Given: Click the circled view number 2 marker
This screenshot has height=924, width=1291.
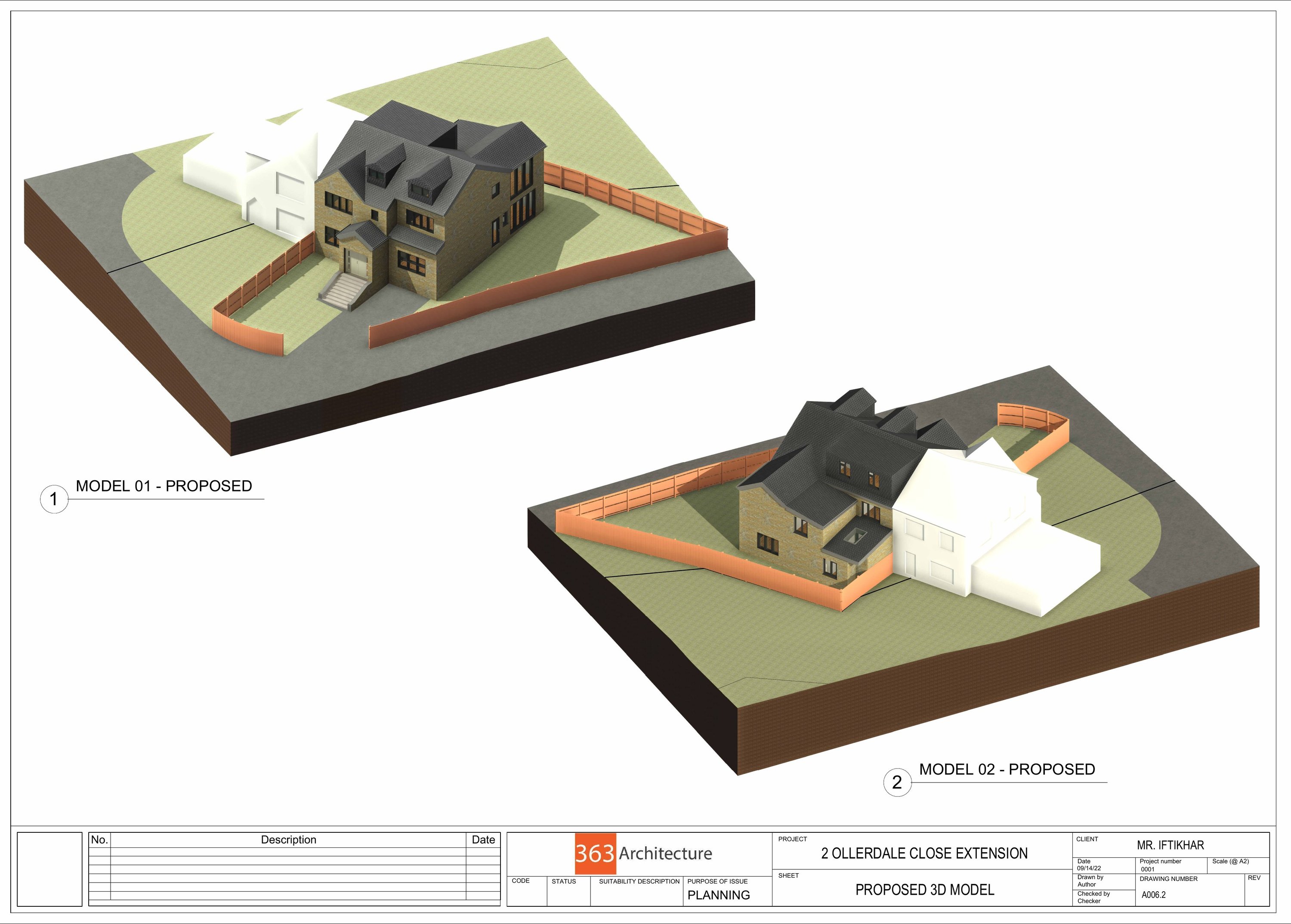Looking at the screenshot, I should coord(897,782).
